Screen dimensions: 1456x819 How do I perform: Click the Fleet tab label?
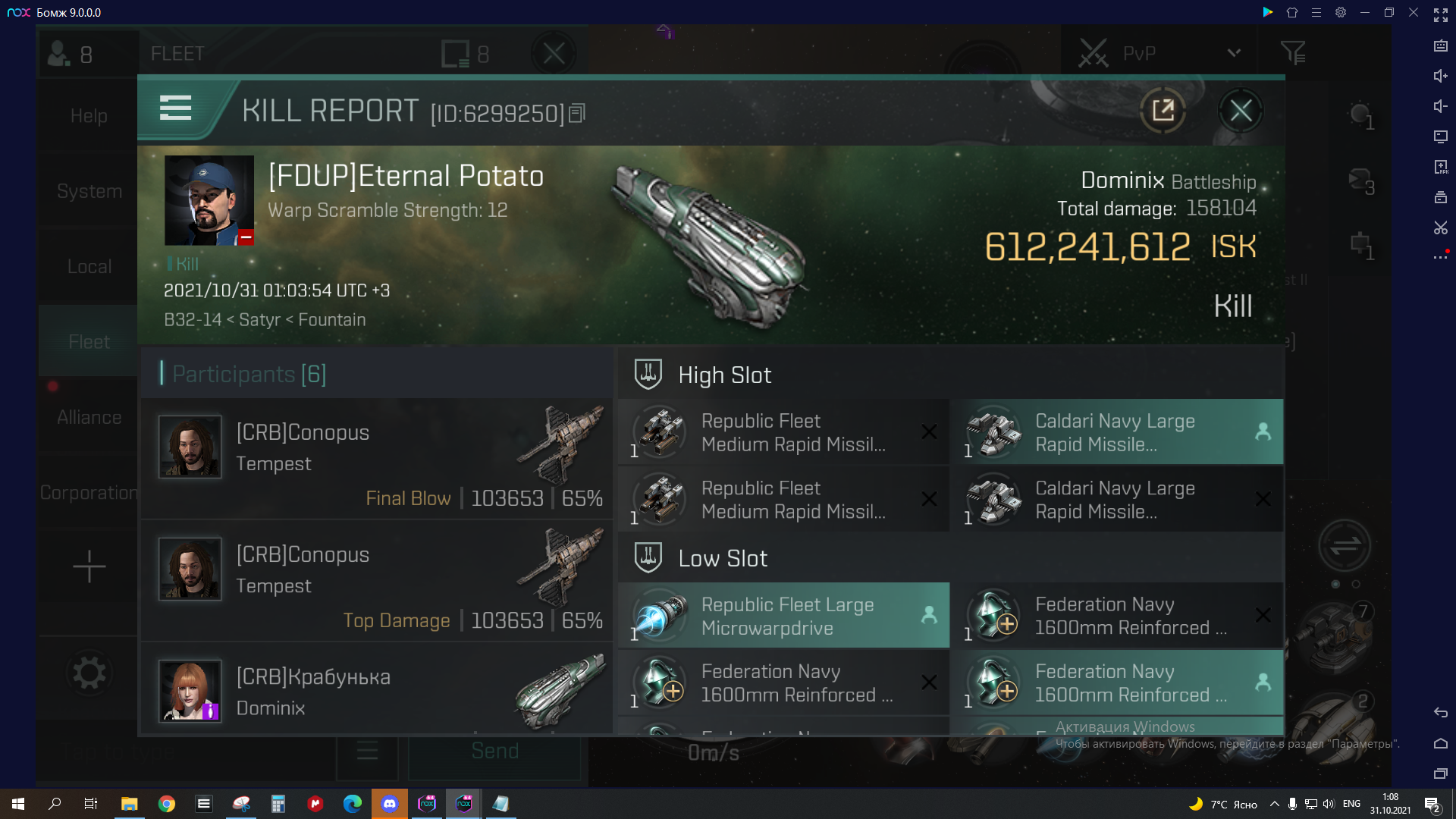[x=88, y=340]
